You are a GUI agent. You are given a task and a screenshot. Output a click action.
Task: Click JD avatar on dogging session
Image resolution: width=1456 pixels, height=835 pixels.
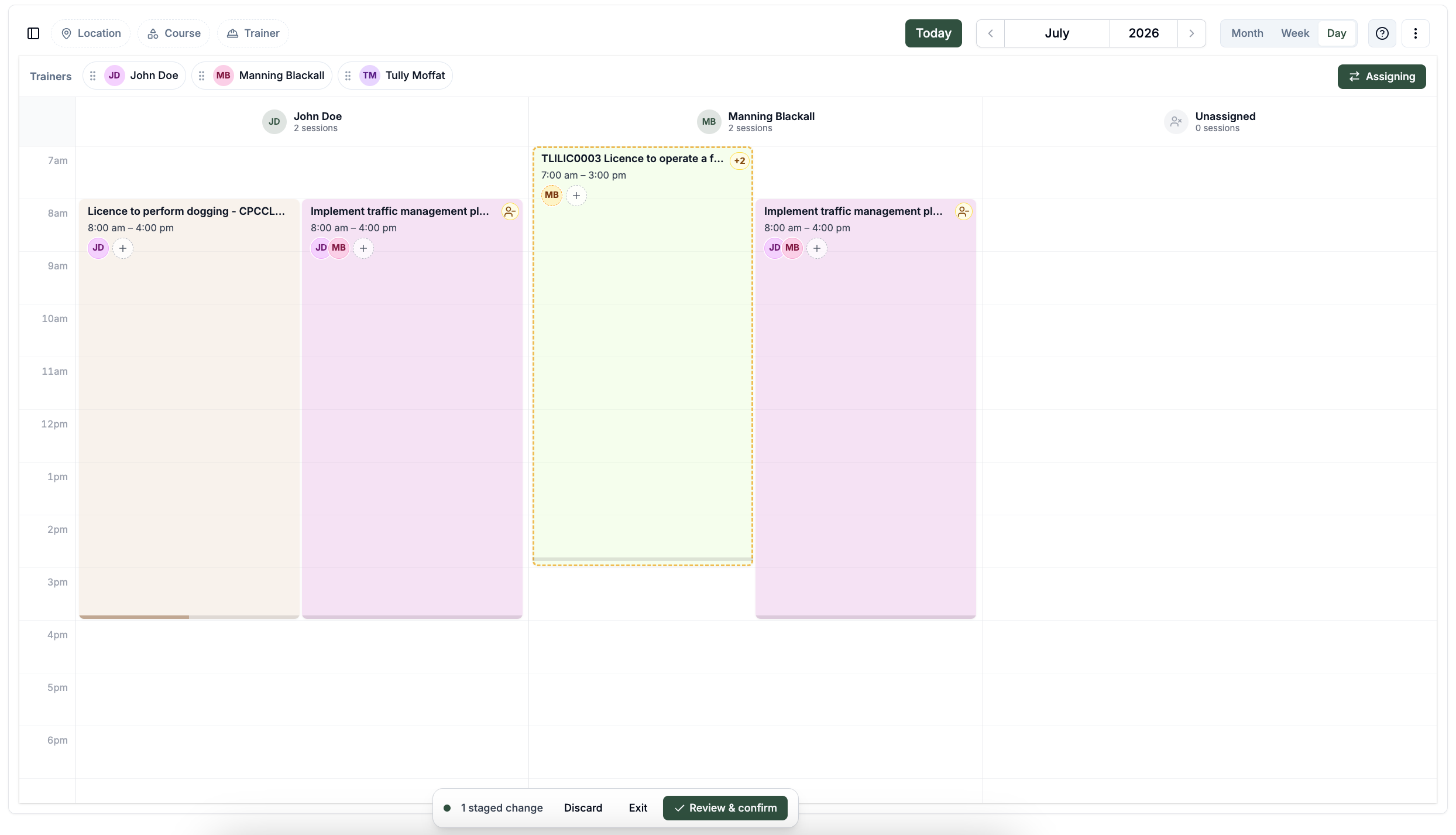click(98, 248)
